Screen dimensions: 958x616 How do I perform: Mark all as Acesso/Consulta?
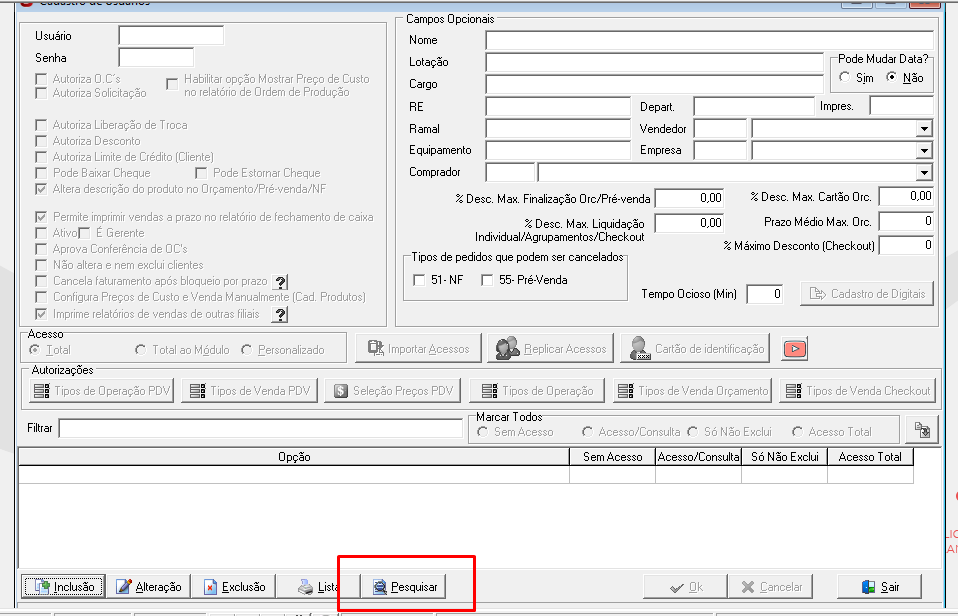point(587,431)
